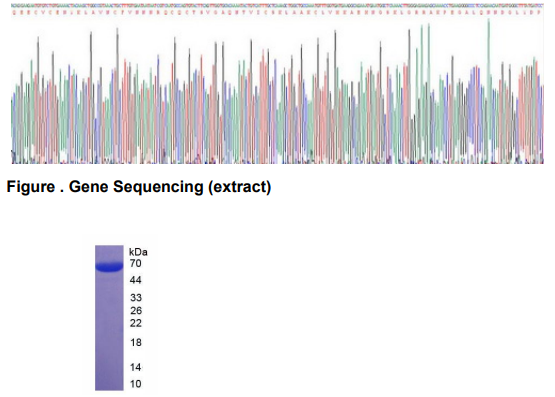Viewport: 555px width, 397px height.
Task: Click the '44' marker label
Action: (x=136, y=280)
